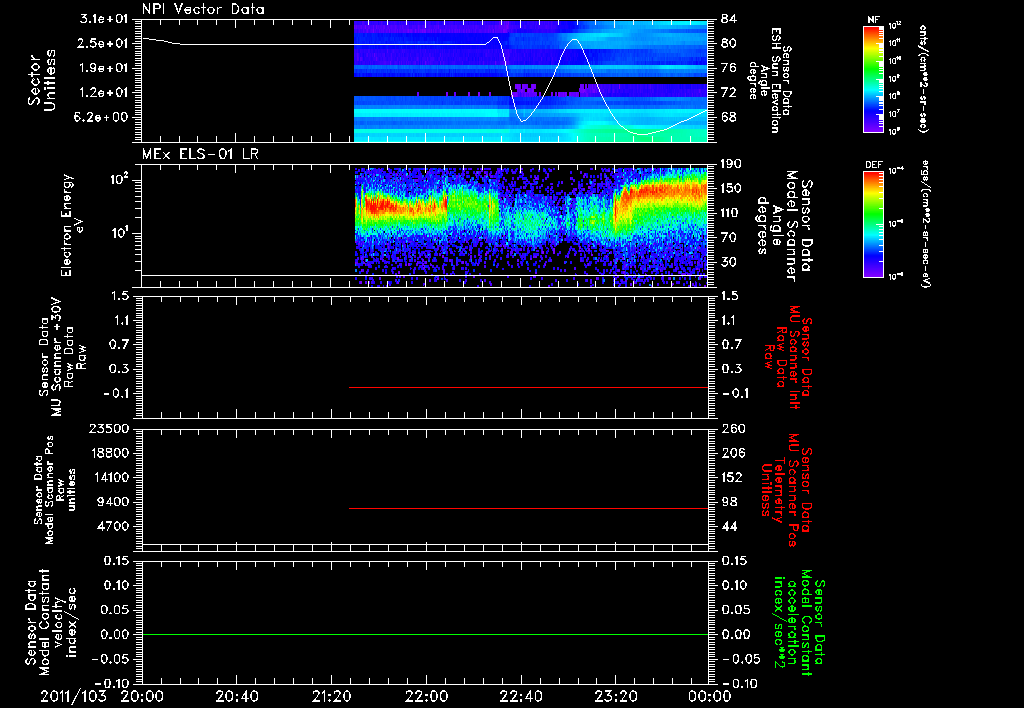Click the green velocity line in bottom panel
The image size is (1024, 708).
click(424, 634)
